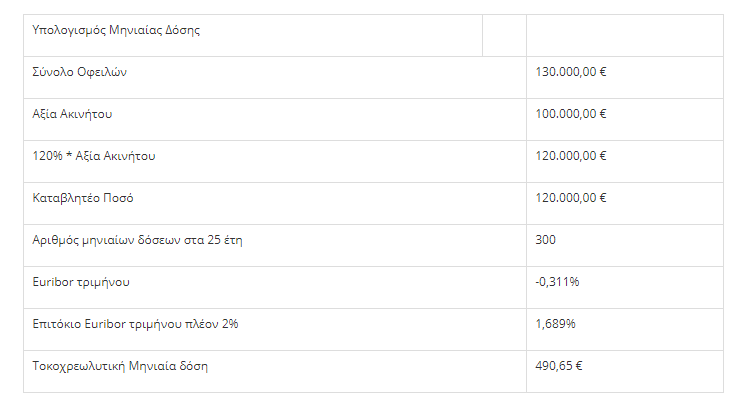Click the 490,65 € monthly payment value
Image resolution: width=737 pixels, height=403 pixels.
[559, 366]
